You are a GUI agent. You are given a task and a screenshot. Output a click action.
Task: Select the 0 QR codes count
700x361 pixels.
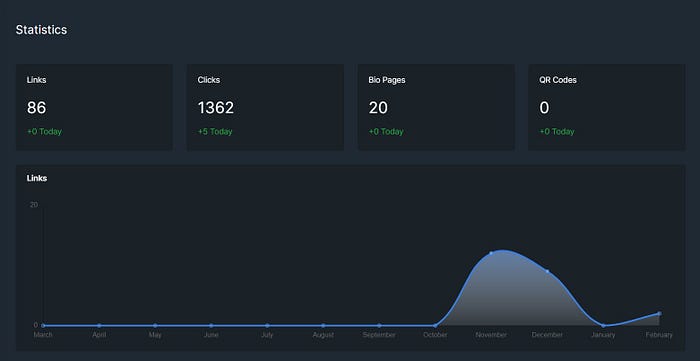tap(544, 108)
